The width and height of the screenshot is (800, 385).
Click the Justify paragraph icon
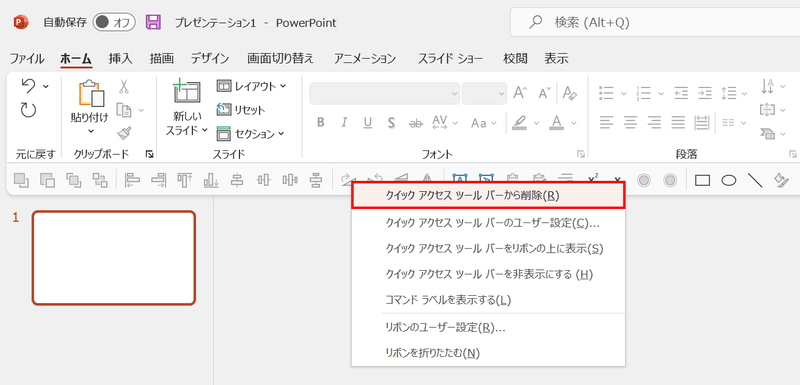pyautogui.click(x=678, y=122)
